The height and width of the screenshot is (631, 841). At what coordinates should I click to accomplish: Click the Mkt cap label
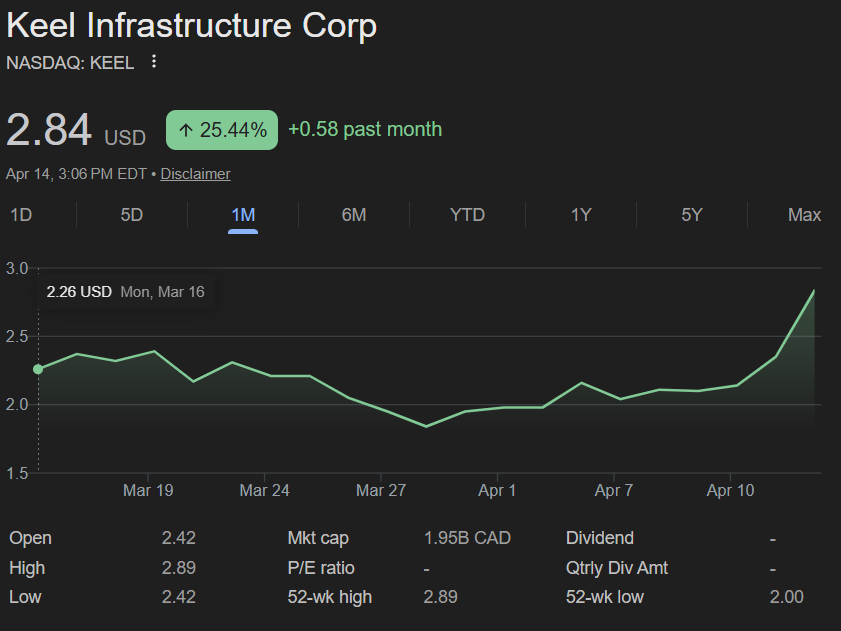click(318, 538)
